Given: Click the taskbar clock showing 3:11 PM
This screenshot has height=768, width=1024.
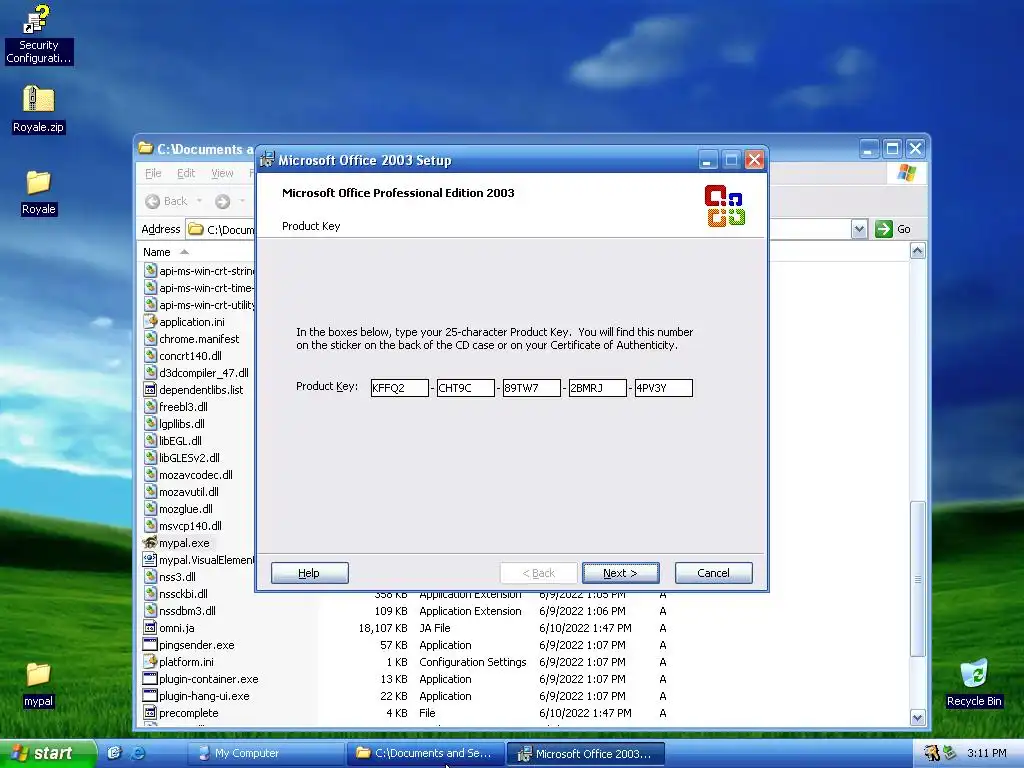Looking at the screenshot, I should (987, 753).
